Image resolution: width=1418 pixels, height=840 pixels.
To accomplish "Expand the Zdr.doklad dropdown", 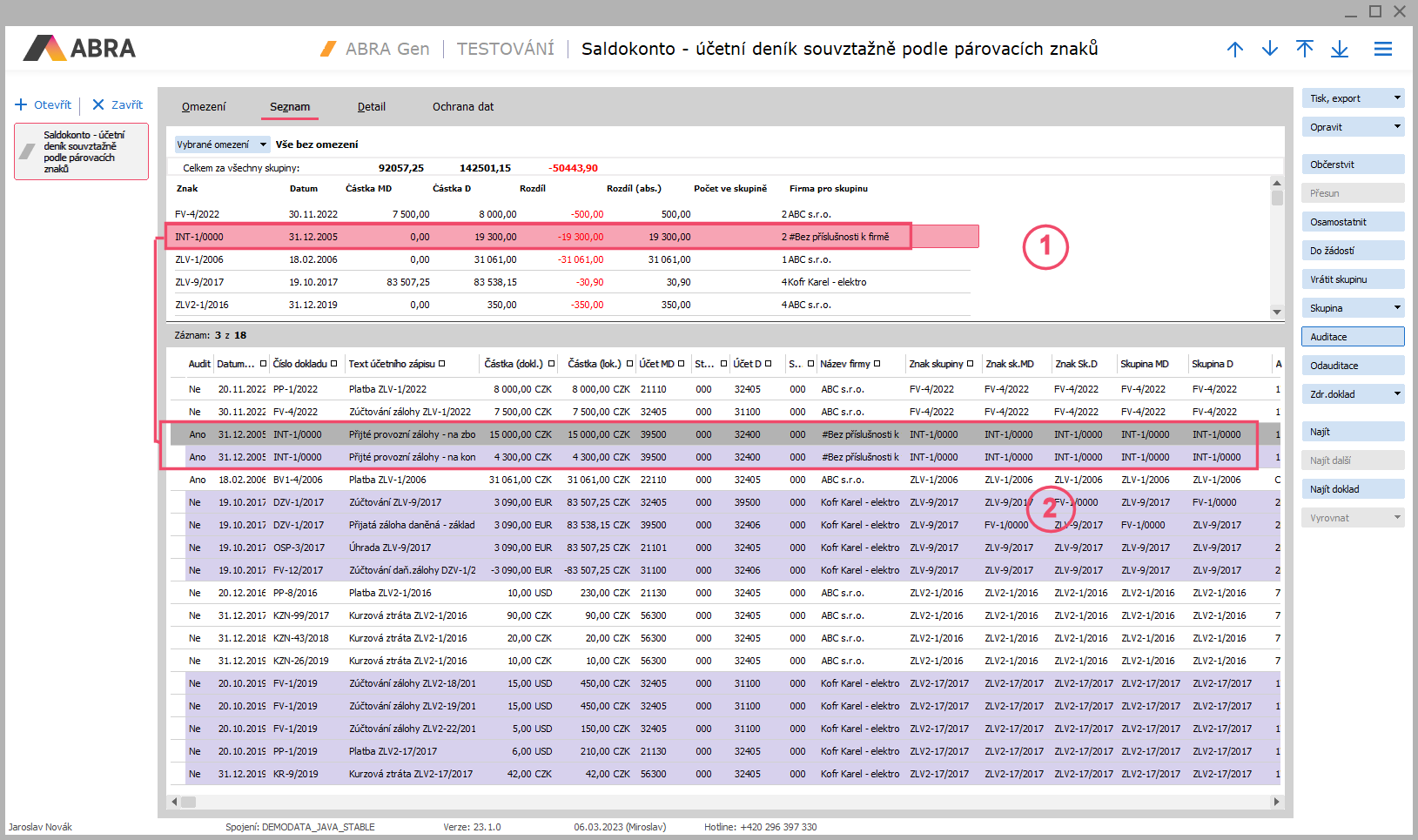I will pos(1397,393).
